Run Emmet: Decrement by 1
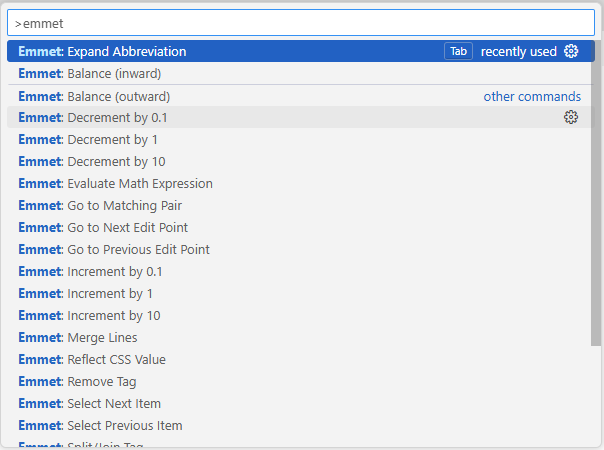This screenshot has width=604, height=450. coord(301,139)
